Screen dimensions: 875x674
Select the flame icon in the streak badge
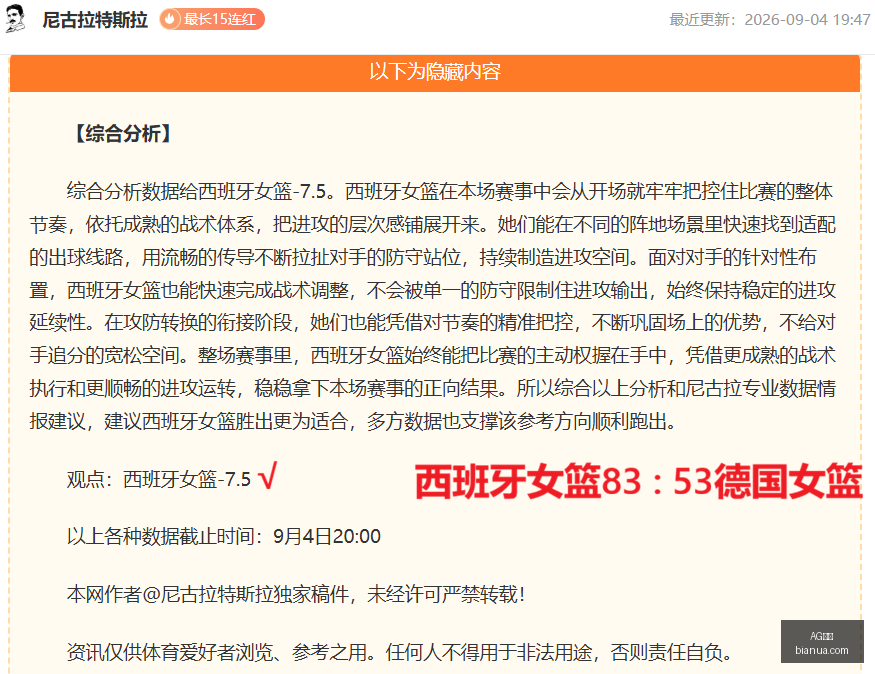[170, 20]
